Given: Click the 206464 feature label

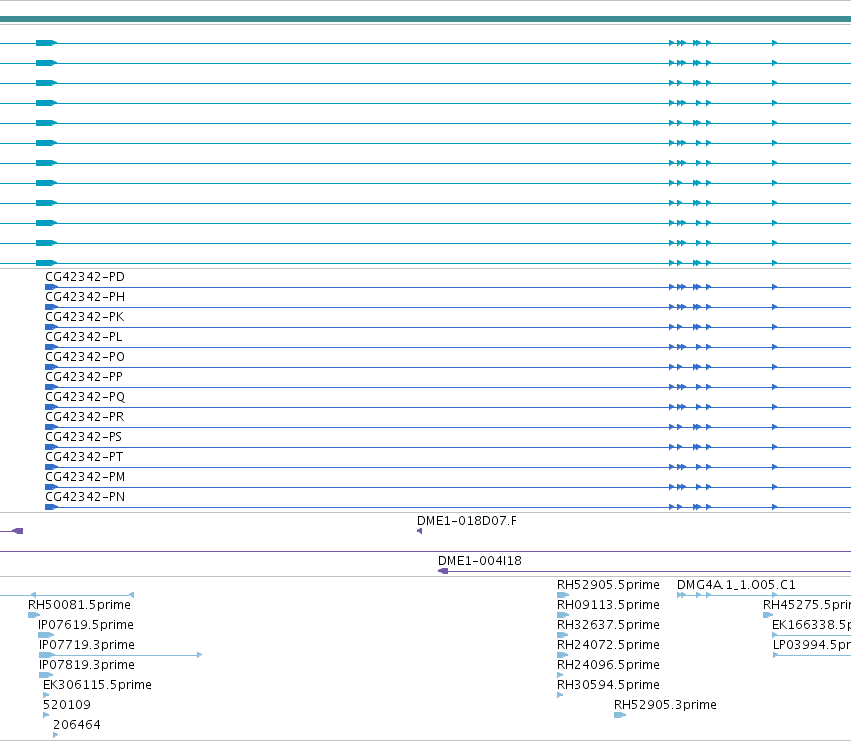Looking at the screenshot, I should [x=77, y=725].
